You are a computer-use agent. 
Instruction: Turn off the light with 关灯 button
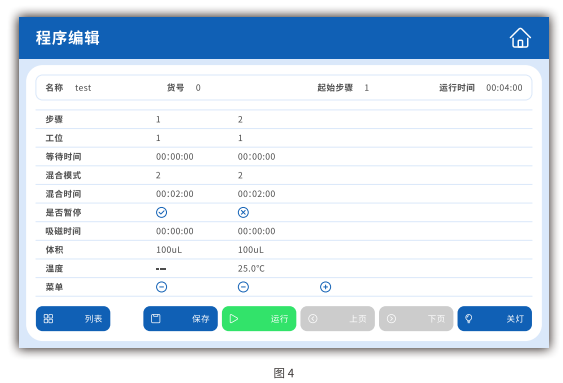click(x=494, y=318)
